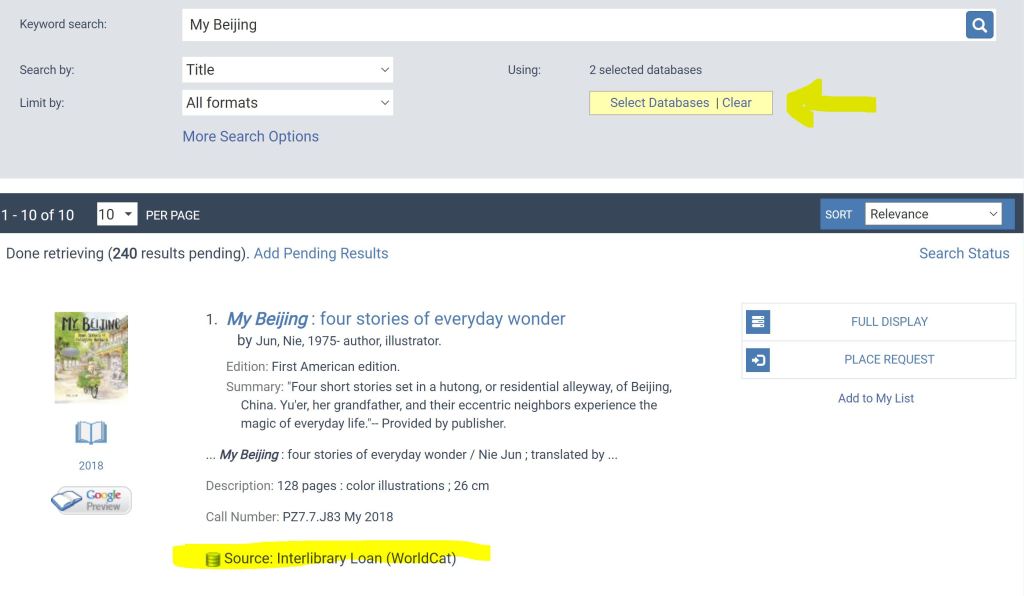Open the Search by Title dropdown
The image size is (1024, 596).
point(287,70)
